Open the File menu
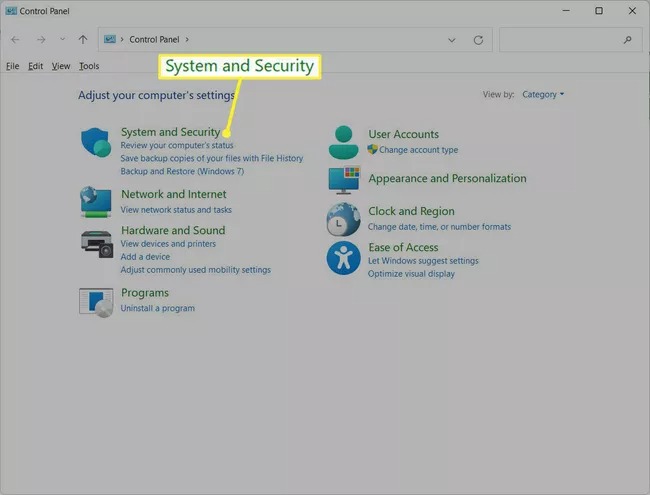Screen dimensions: 650x495 click(12, 66)
